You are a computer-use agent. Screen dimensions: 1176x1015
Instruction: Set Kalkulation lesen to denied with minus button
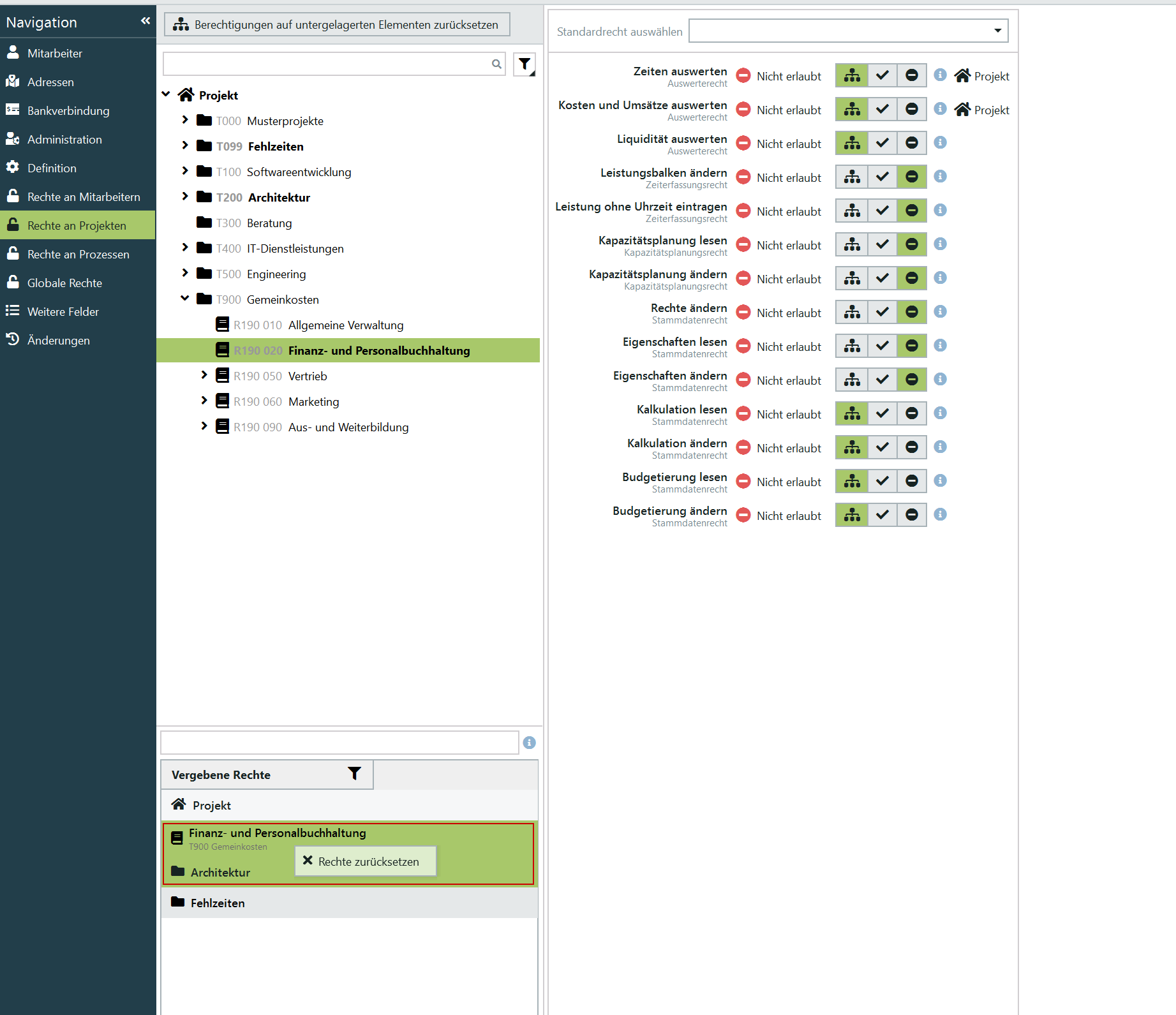[x=912, y=413]
